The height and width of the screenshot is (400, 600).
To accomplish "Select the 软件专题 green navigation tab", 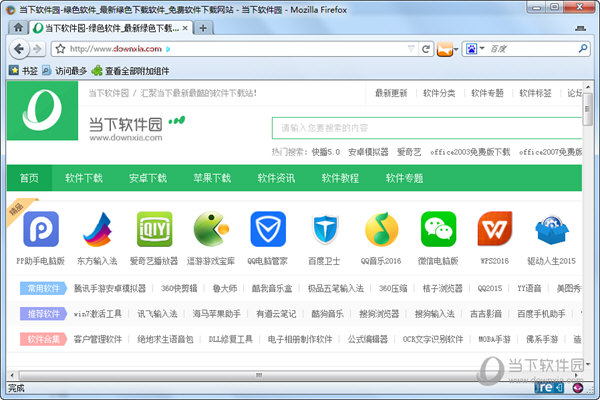I will pos(404,178).
